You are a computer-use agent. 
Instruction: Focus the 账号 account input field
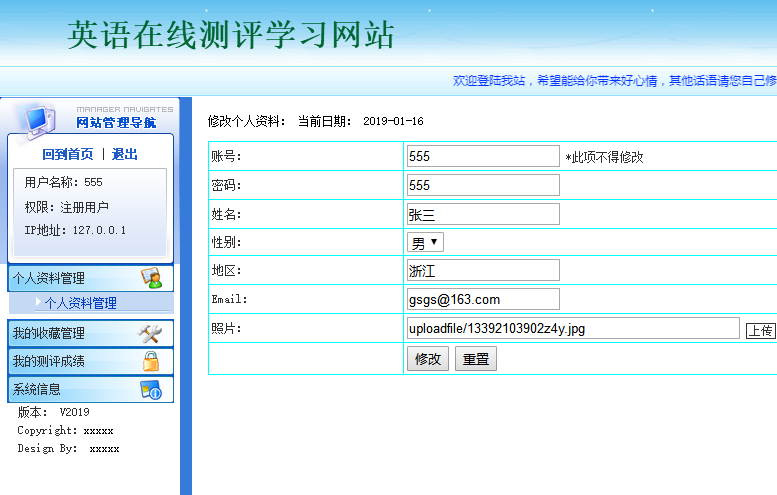(x=483, y=157)
